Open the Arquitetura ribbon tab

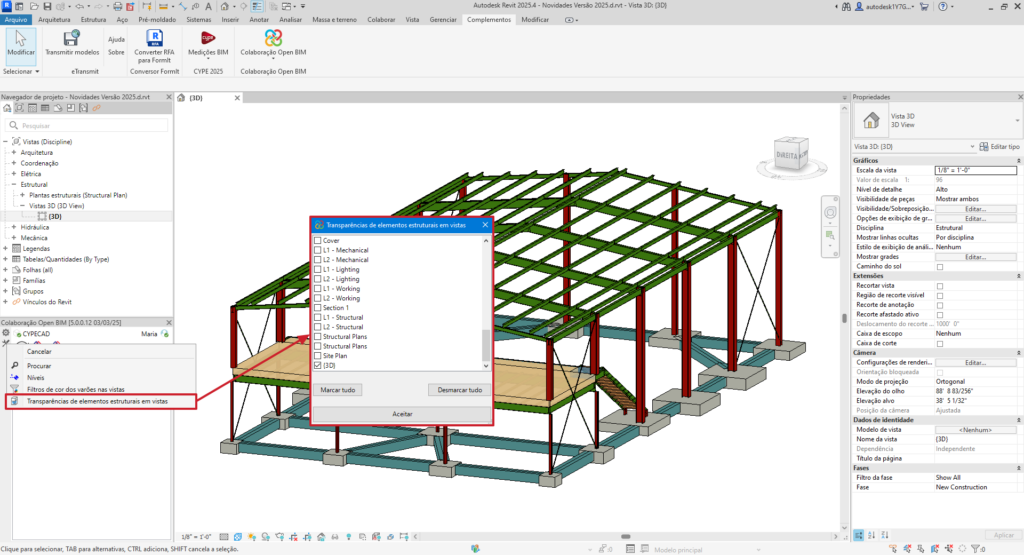(x=54, y=20)
